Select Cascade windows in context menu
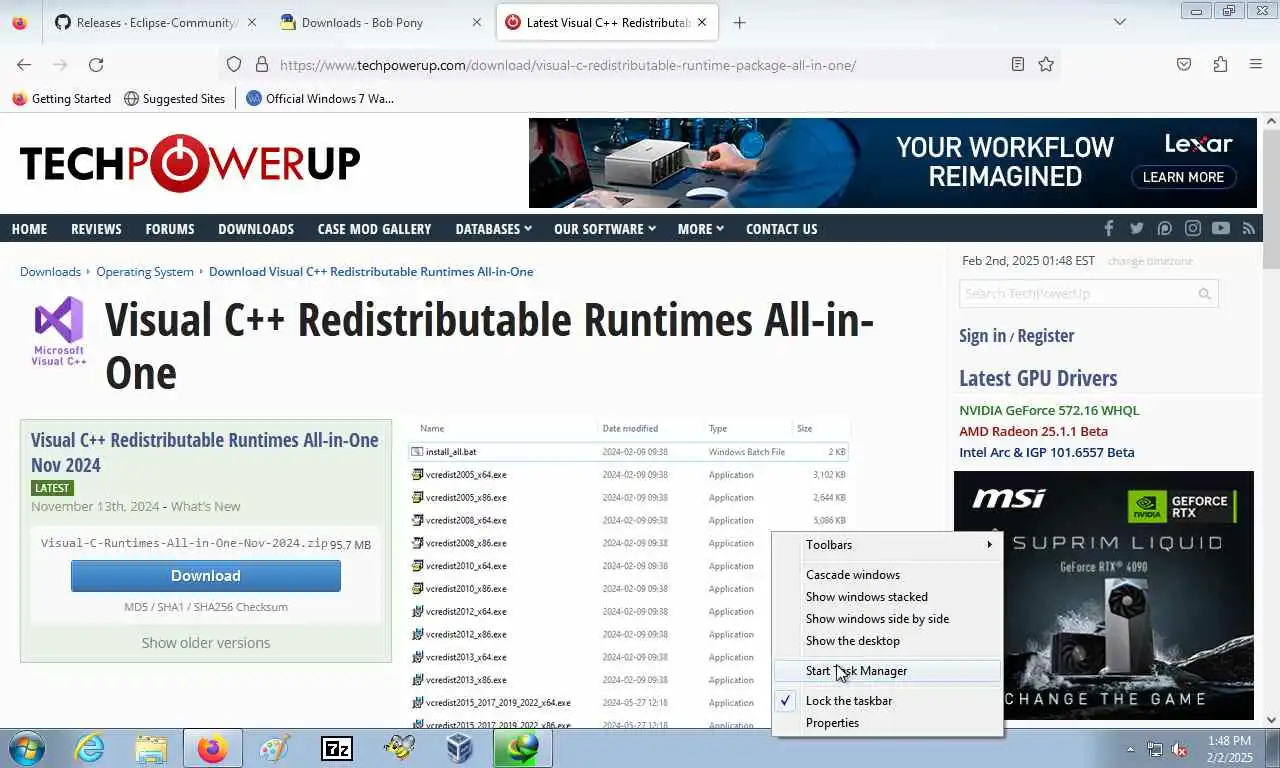The height and width of the screenshot is (768, 1280). (x=888, y=575)
